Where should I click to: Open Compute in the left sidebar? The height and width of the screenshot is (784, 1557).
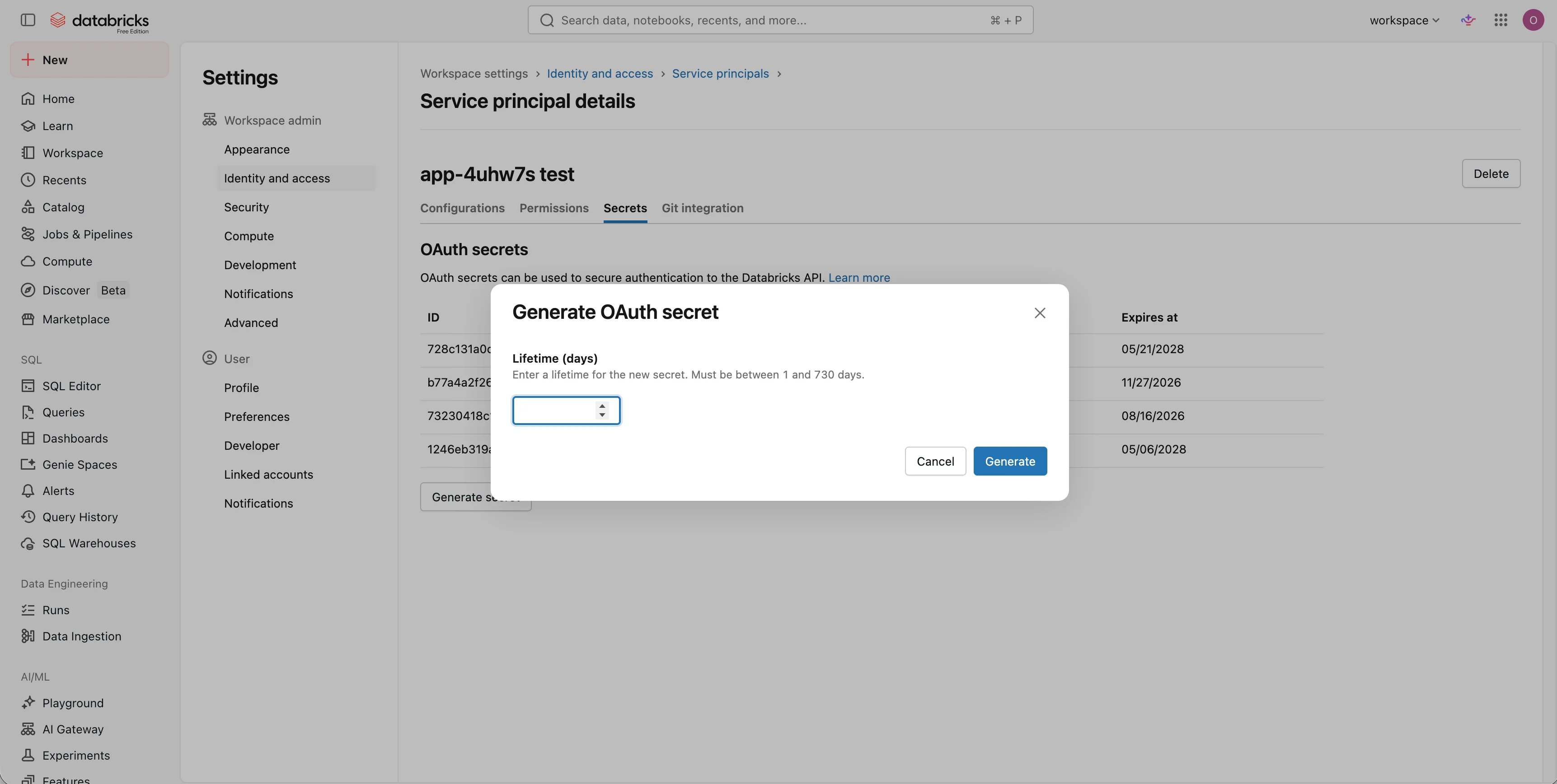[89, 261]
